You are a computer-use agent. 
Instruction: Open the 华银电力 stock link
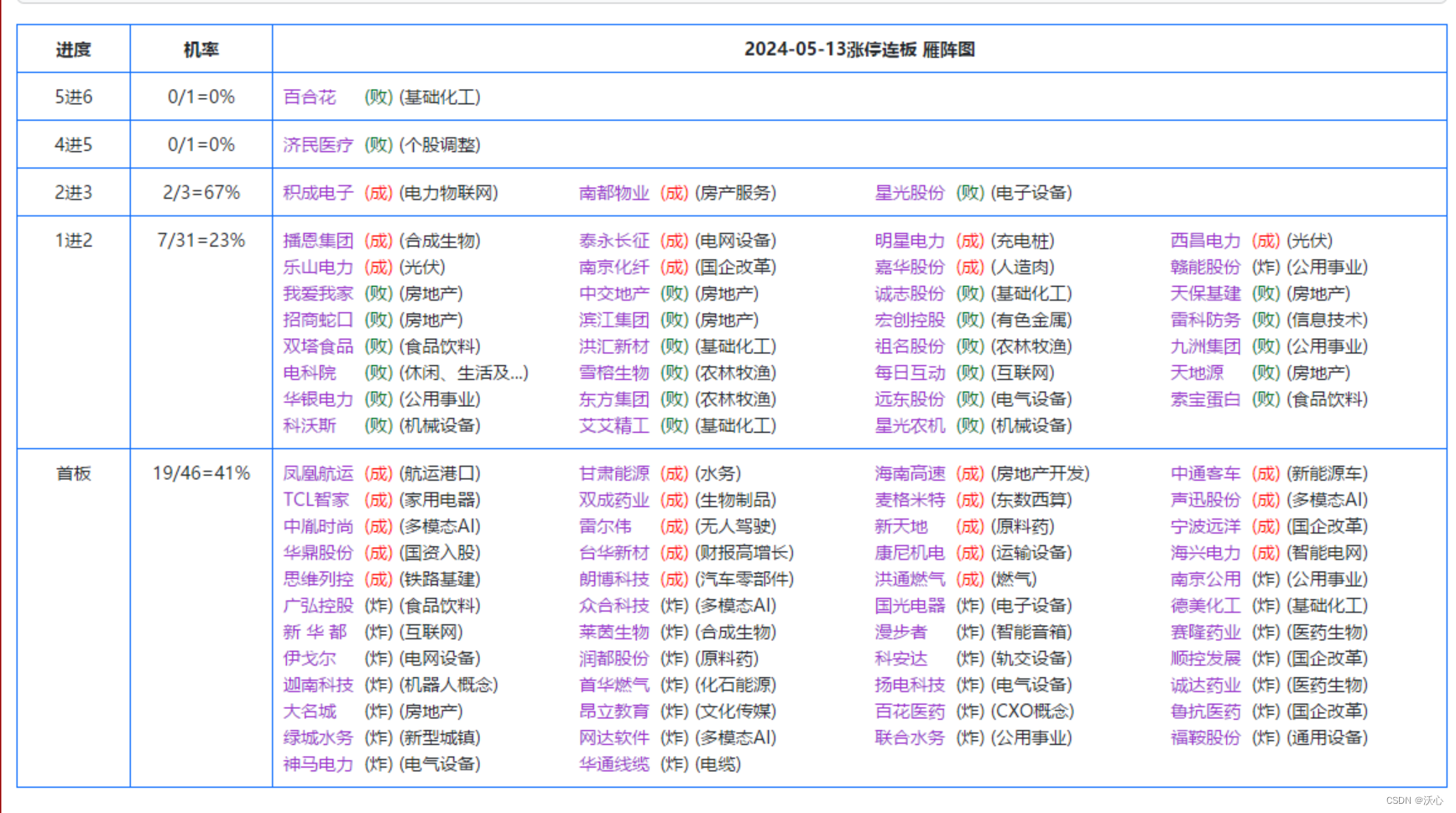click(x=318, y=399)
